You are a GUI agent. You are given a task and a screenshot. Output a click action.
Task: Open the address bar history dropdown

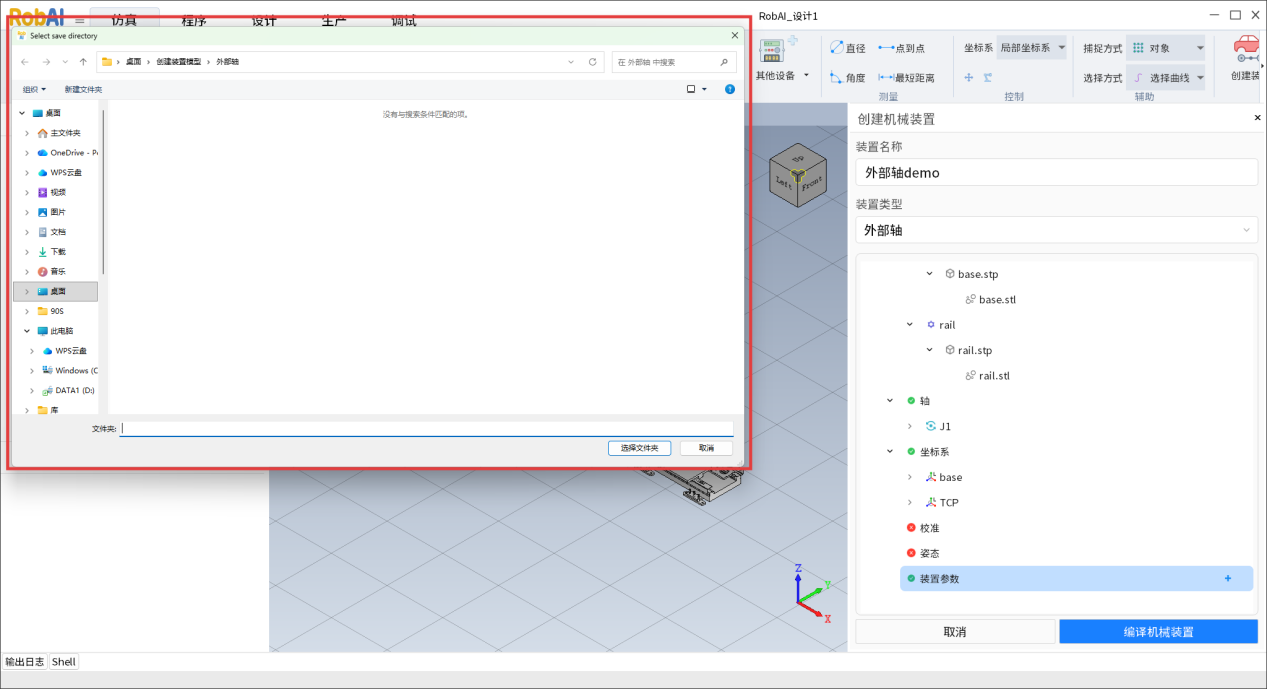tap(571, 62)
